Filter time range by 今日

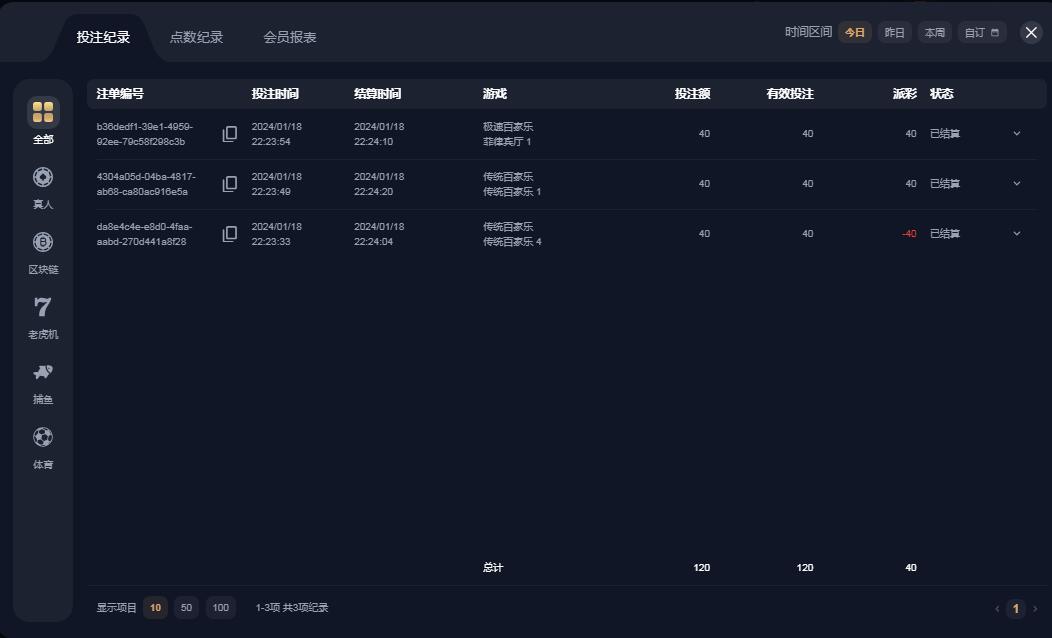click(855, 32)
